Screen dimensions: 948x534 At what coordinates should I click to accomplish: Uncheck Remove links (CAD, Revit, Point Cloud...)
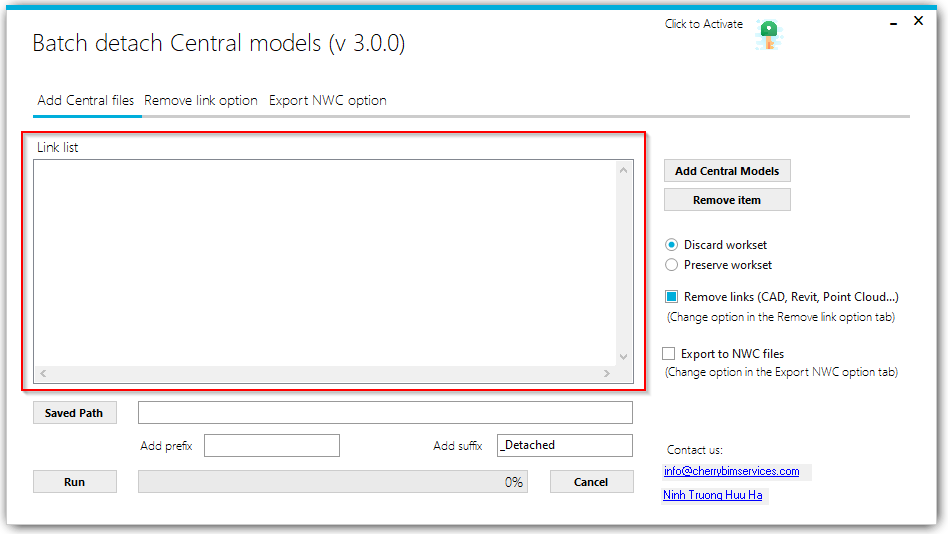tap(671, 297)
